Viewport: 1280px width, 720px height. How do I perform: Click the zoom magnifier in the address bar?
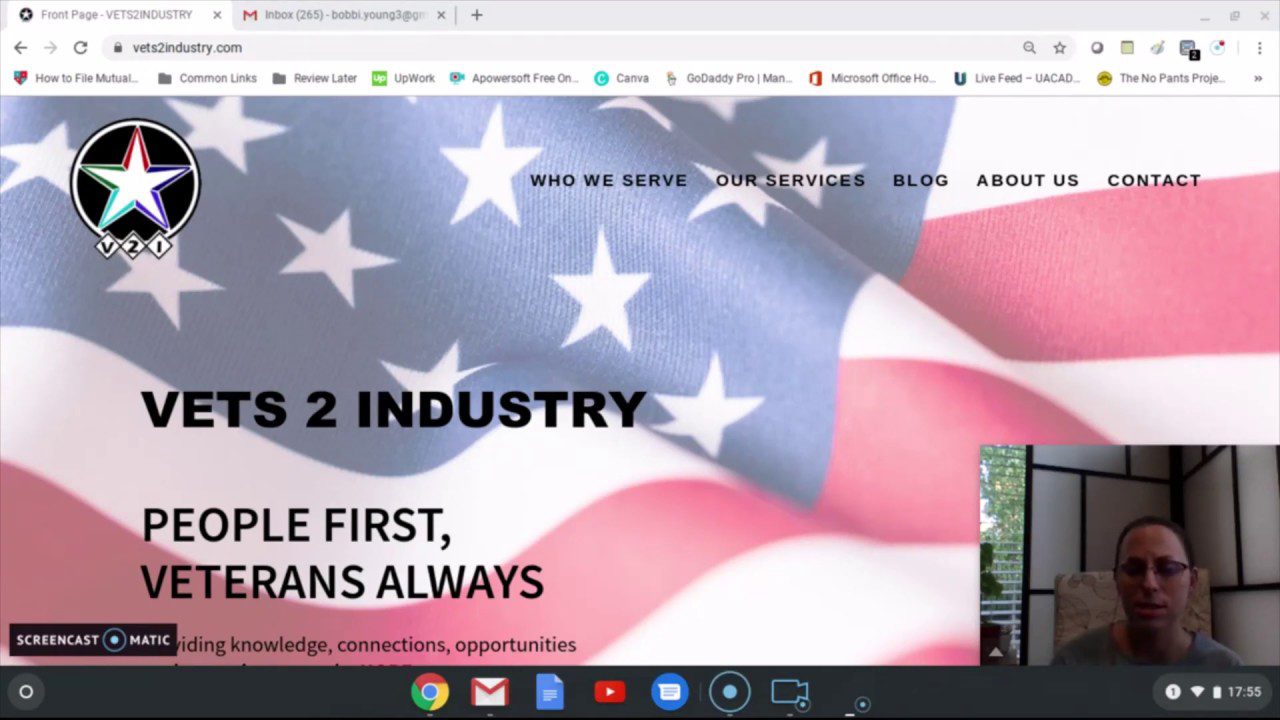[1029, 47]
